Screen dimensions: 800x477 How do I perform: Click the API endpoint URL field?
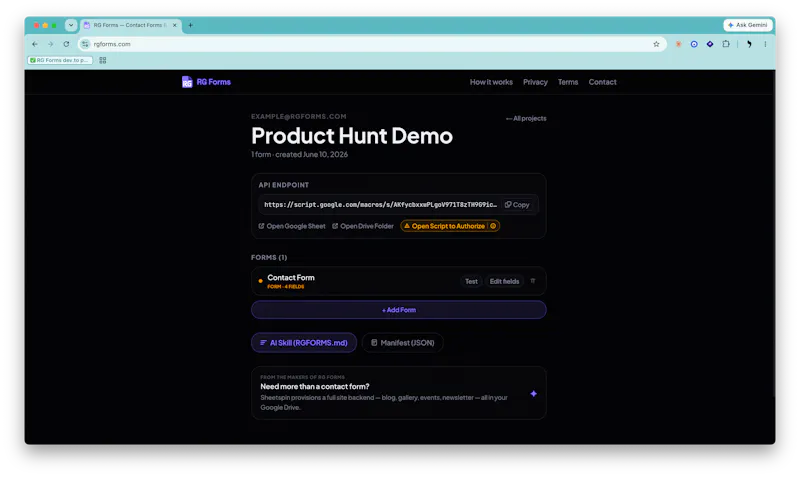[x=380, y=205]
